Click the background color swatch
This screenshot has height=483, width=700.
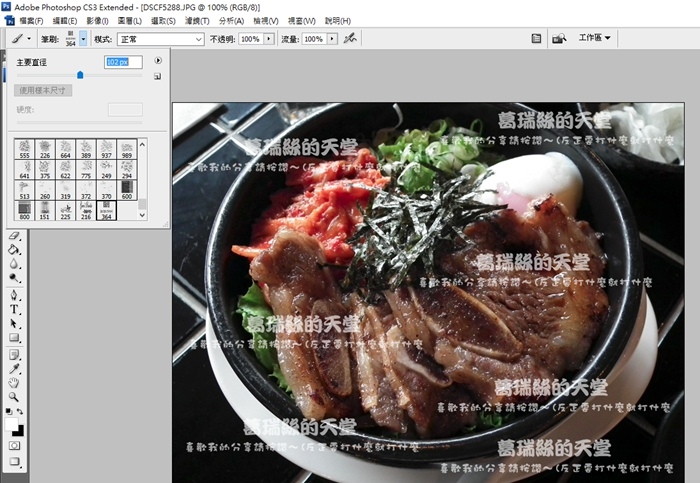click(x=19, y=432)
